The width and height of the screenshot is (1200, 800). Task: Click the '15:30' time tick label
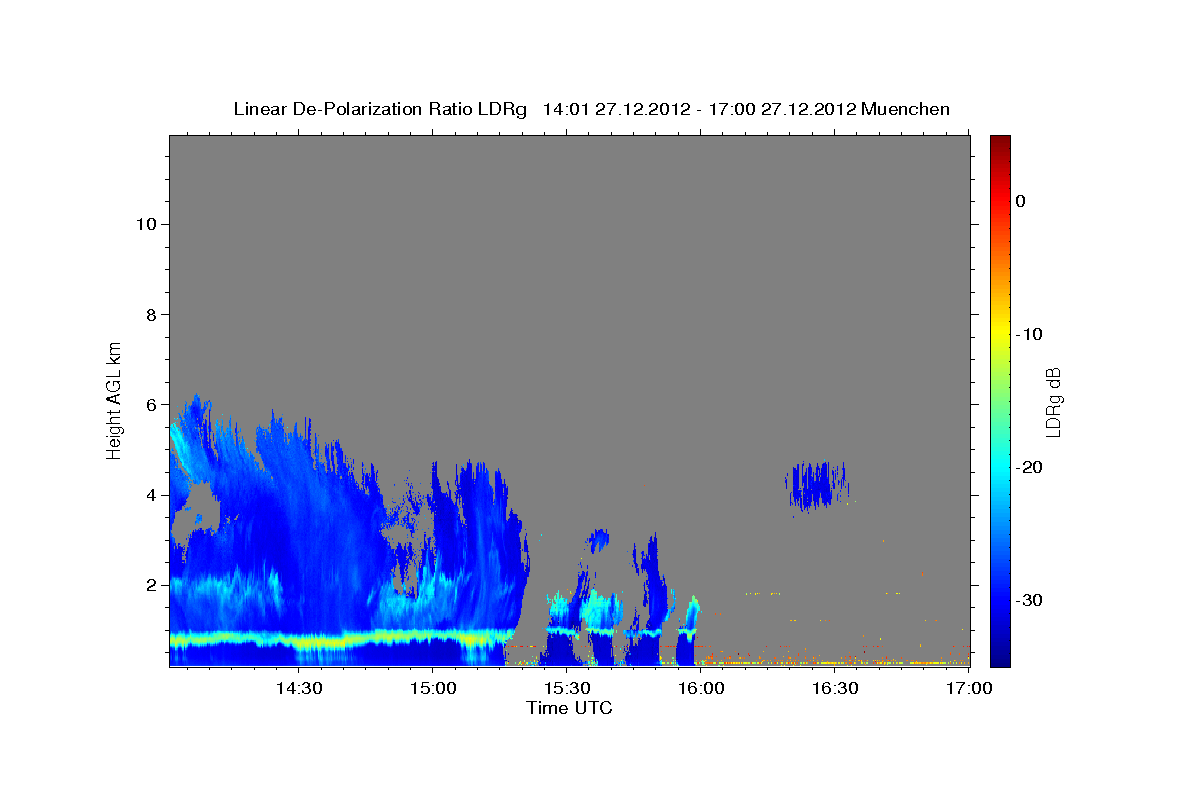[x=567, y=688]
